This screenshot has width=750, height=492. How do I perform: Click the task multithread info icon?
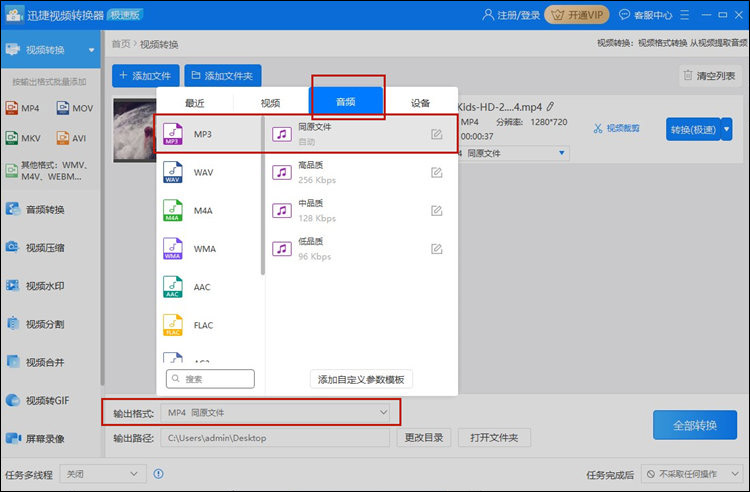coord(158,474)
